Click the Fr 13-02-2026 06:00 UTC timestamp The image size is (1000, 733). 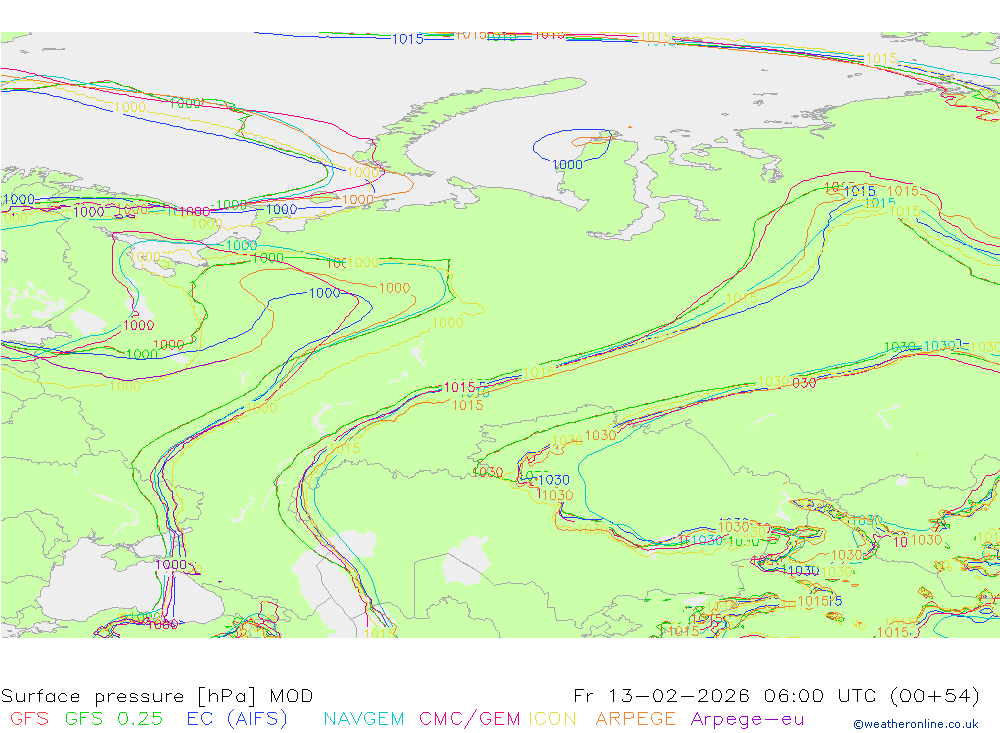[776, 695]
